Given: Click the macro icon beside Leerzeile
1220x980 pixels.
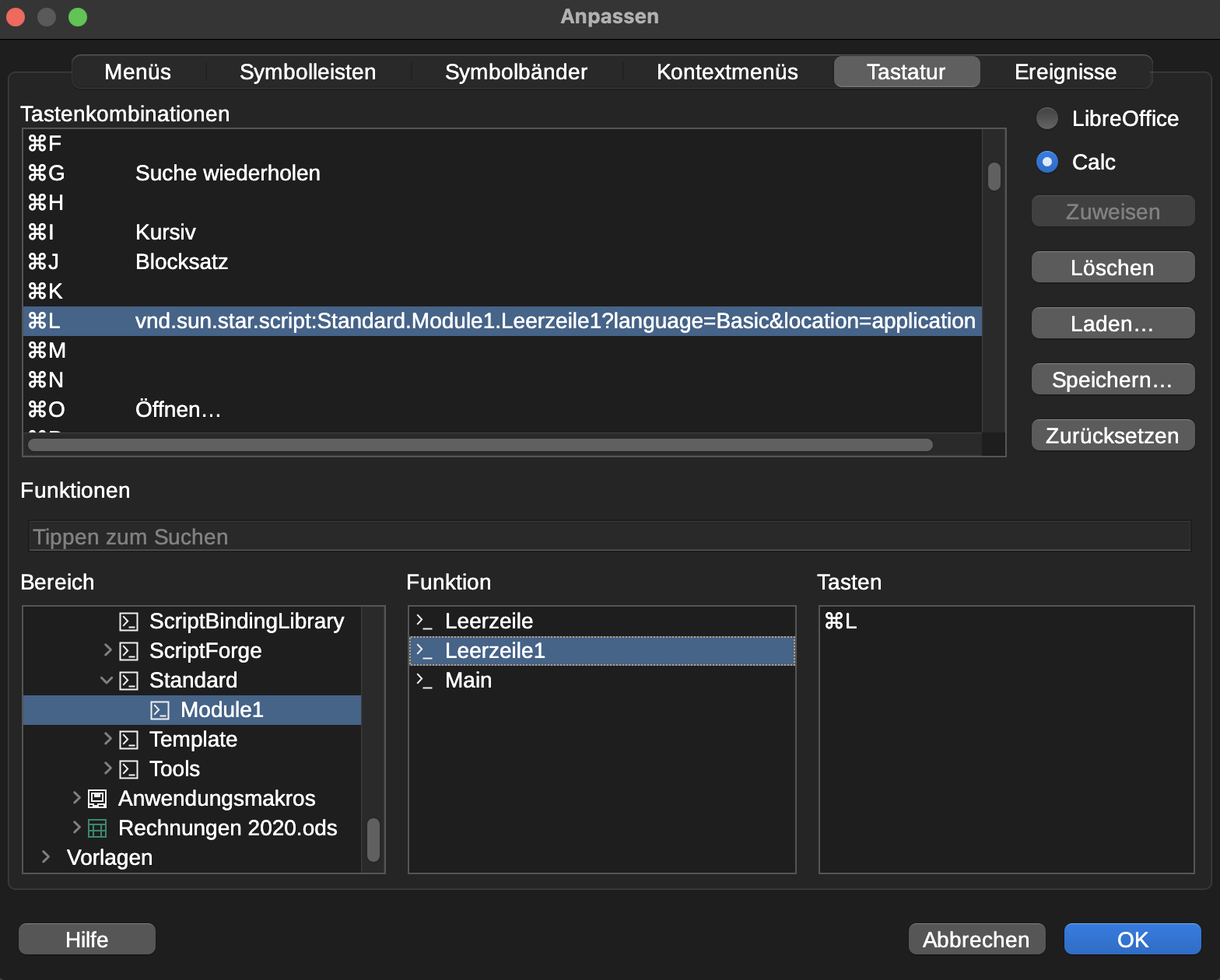Looking at the screenshot, I should pos(424,621).
